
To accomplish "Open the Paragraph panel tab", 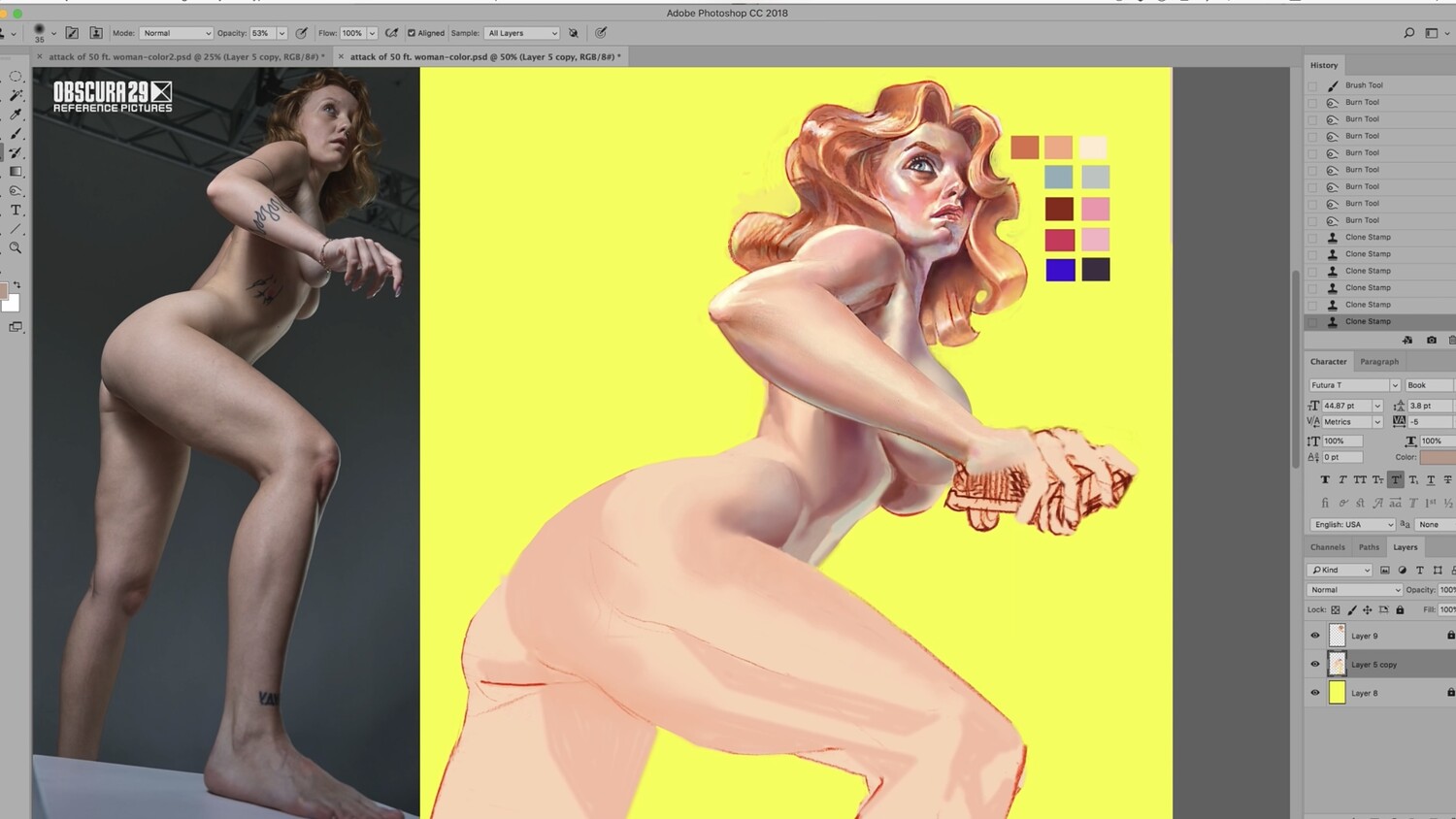I will [1379, 362].
